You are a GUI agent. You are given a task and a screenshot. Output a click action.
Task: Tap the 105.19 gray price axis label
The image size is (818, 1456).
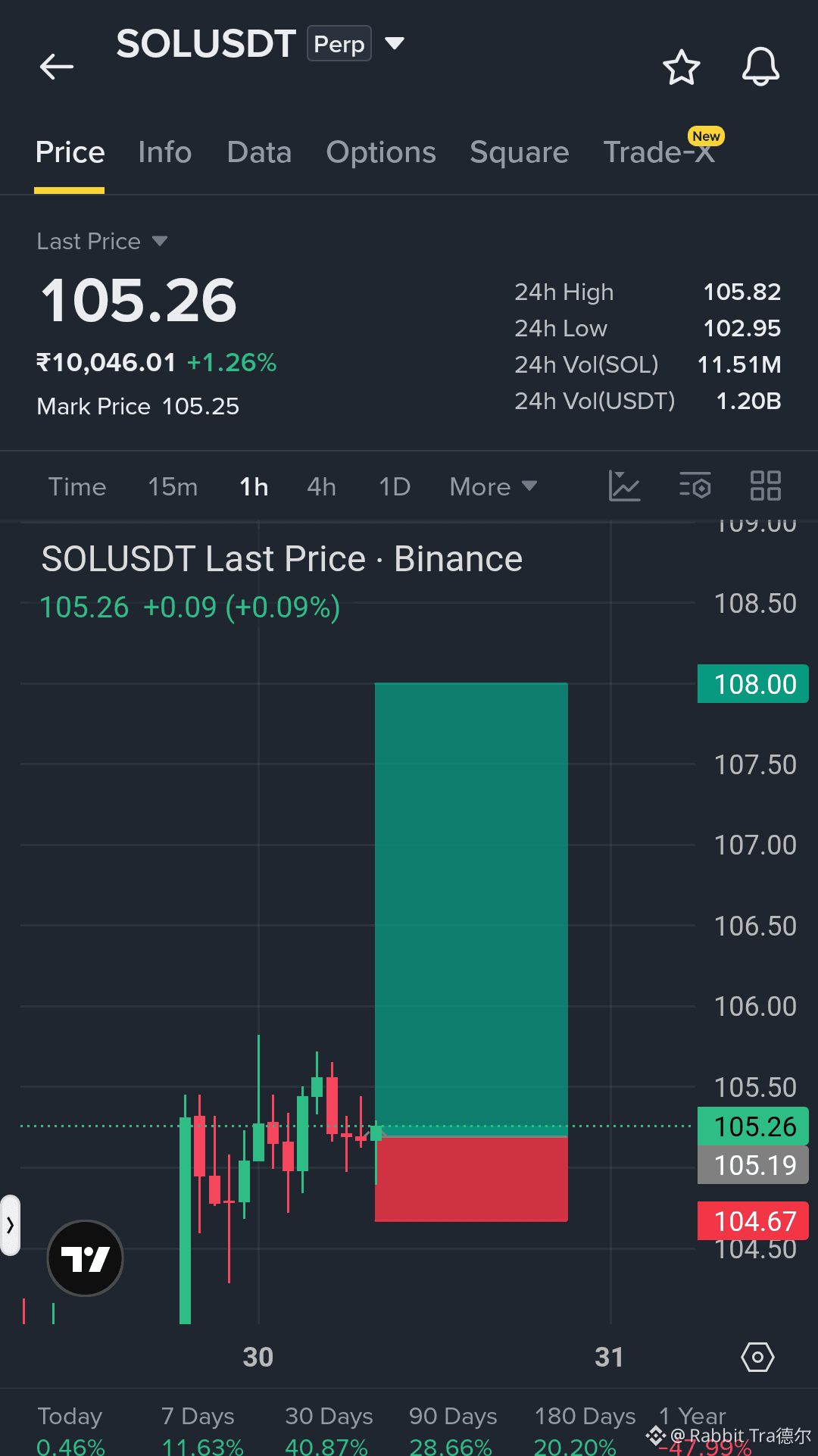point(753,1165)
